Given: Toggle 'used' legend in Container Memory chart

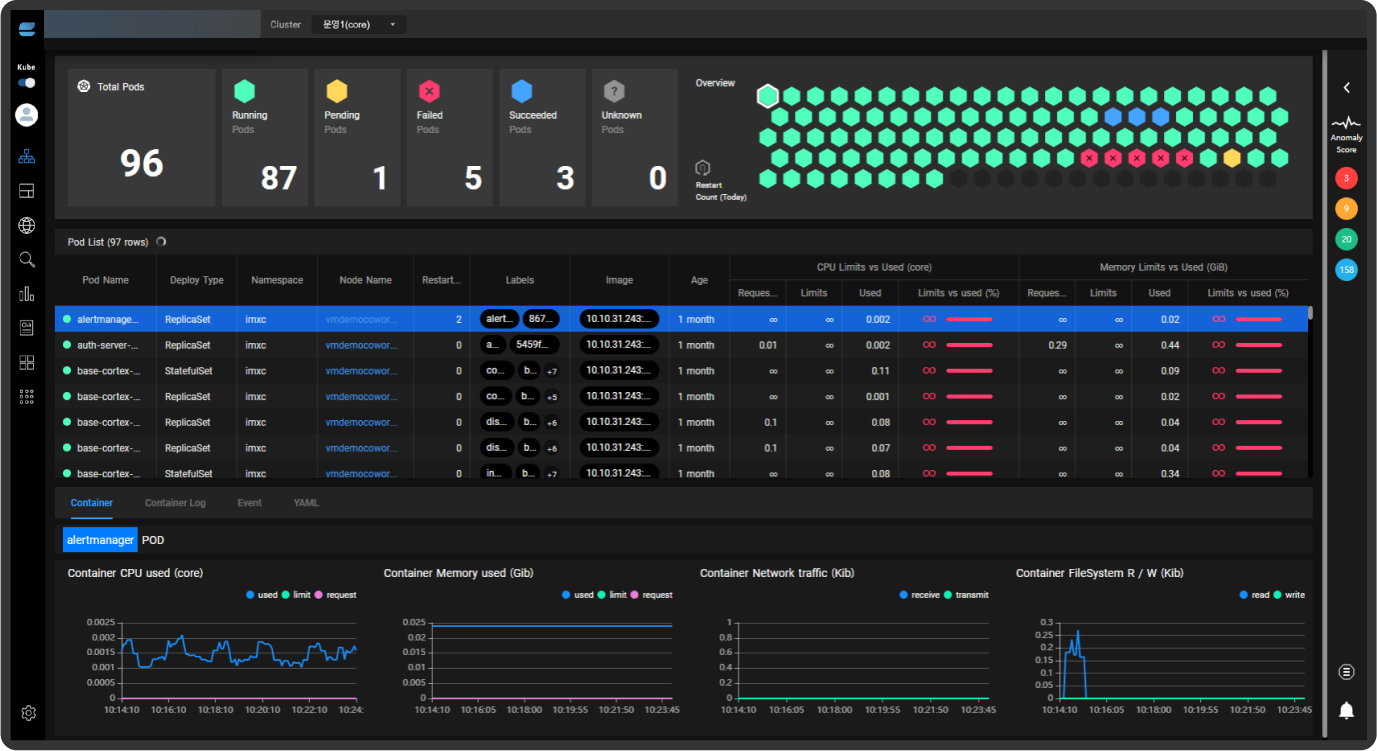Looking at the screenshot, I should (577, 595).
